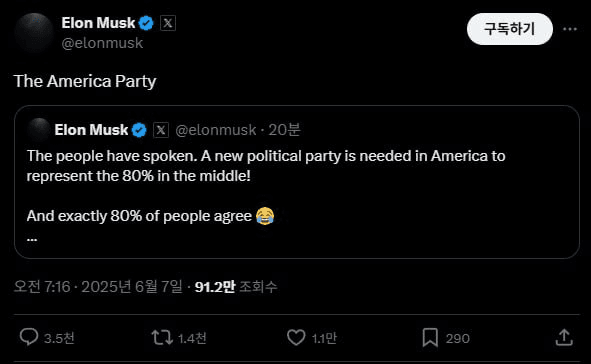Click the X affiliation badge in the header

coord(168,23)
